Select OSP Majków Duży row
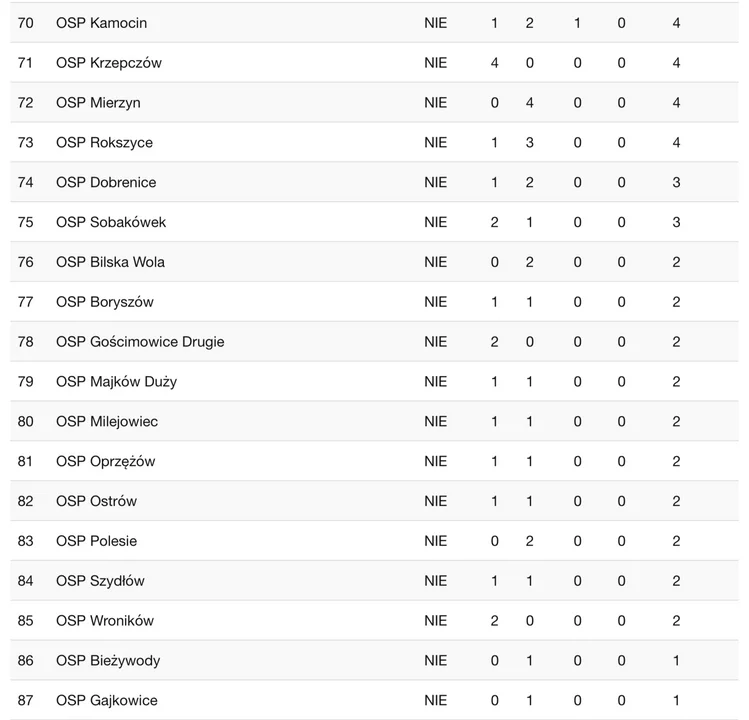The image size is (749, 720). point(374,381)
